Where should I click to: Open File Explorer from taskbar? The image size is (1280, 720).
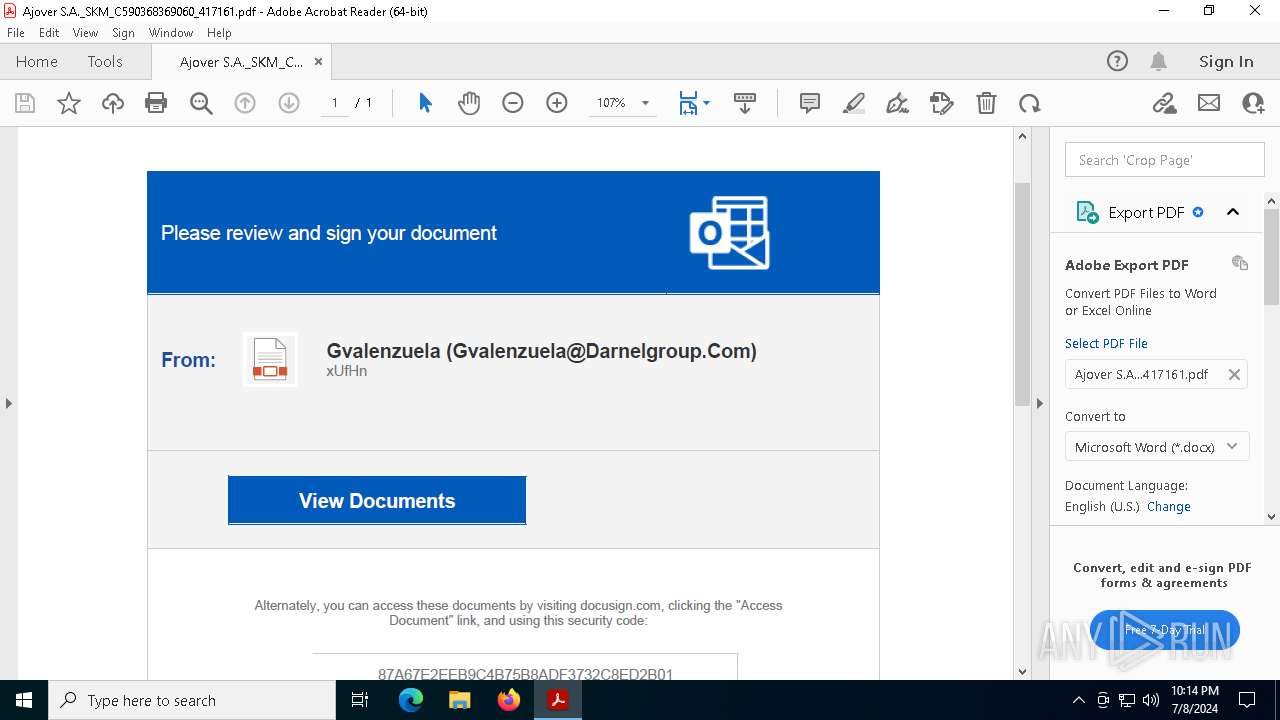click(x=459, y=700)
